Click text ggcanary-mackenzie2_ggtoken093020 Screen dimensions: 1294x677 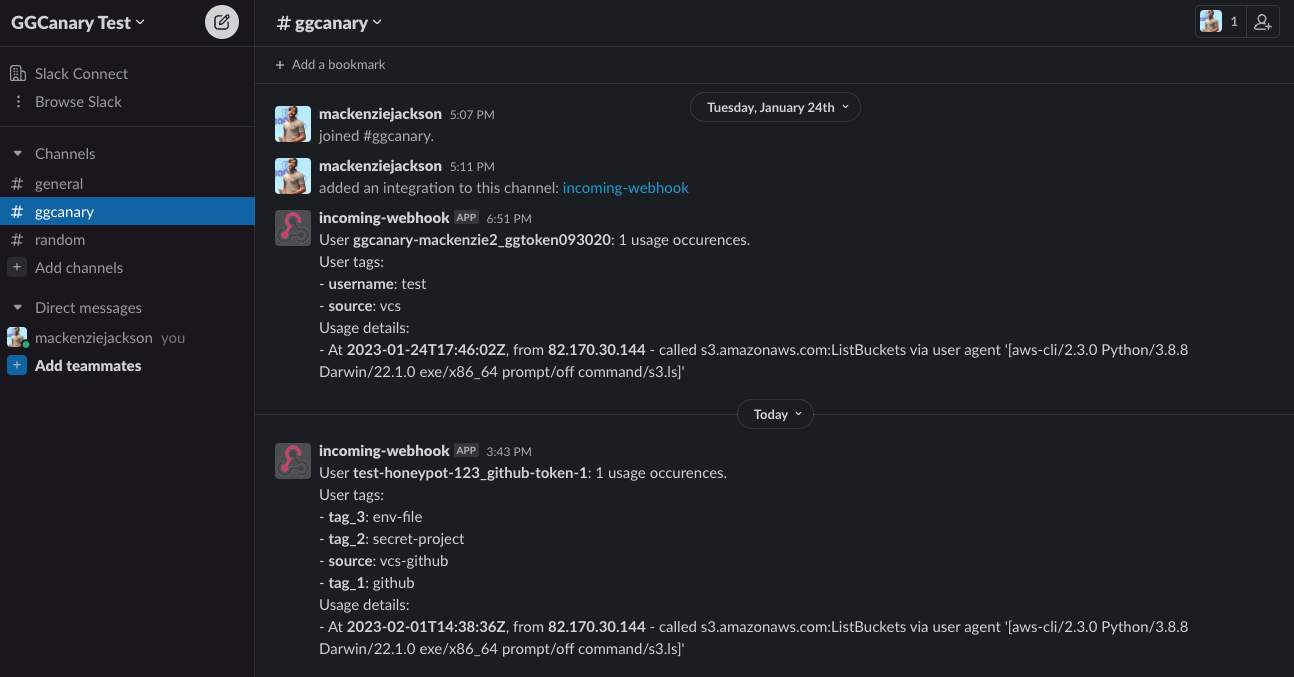coord(482,240)
